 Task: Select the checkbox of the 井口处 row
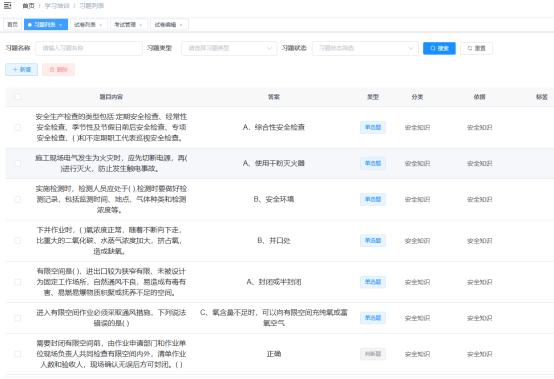(18, 241)
